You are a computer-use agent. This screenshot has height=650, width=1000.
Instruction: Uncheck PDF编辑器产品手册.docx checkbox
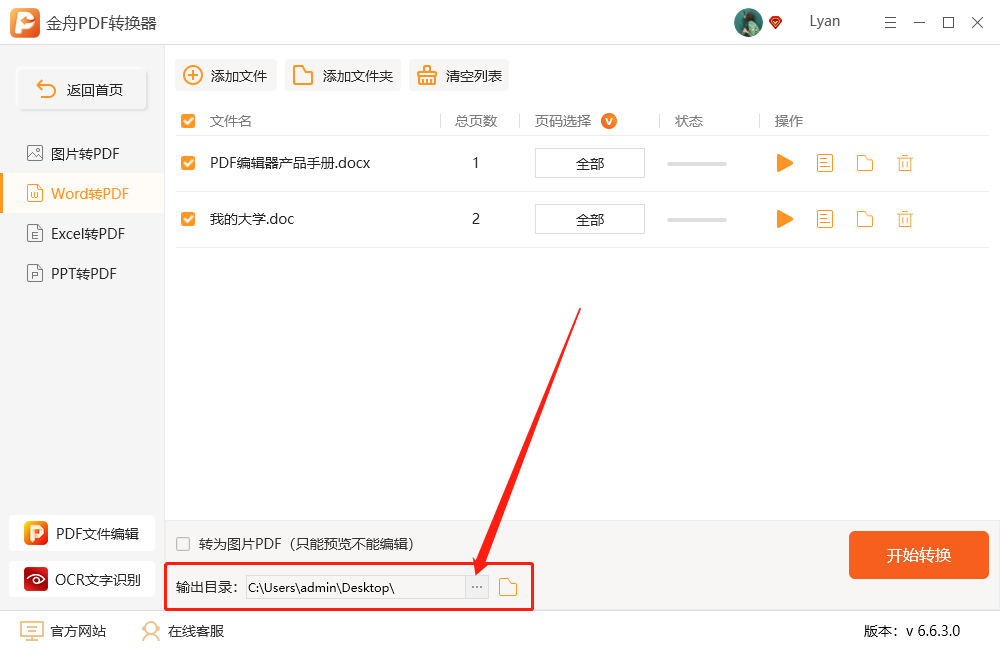pyautogui.click(x=188, y=163)
